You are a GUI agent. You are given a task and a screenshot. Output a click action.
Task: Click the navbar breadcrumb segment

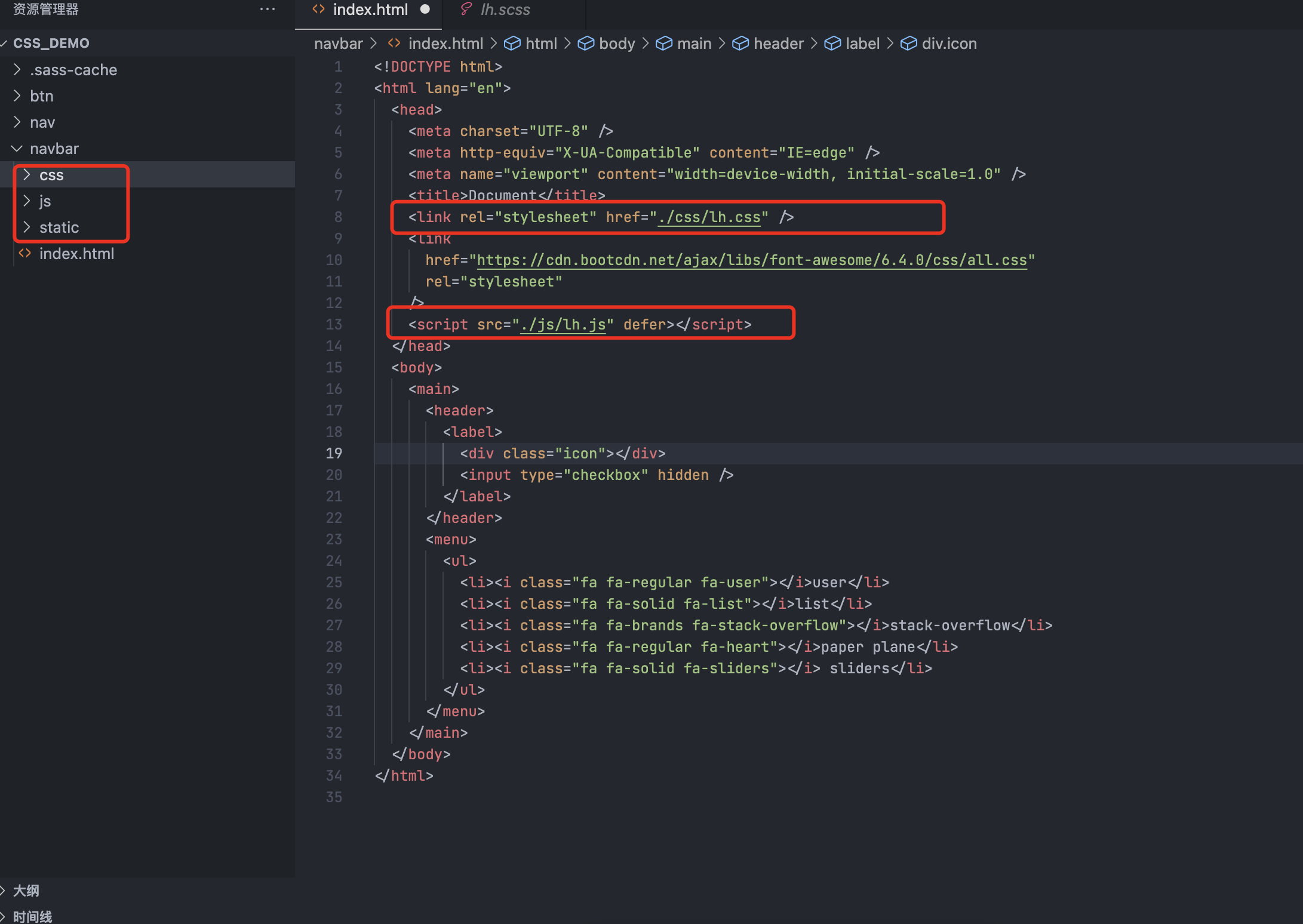point(339,44)
